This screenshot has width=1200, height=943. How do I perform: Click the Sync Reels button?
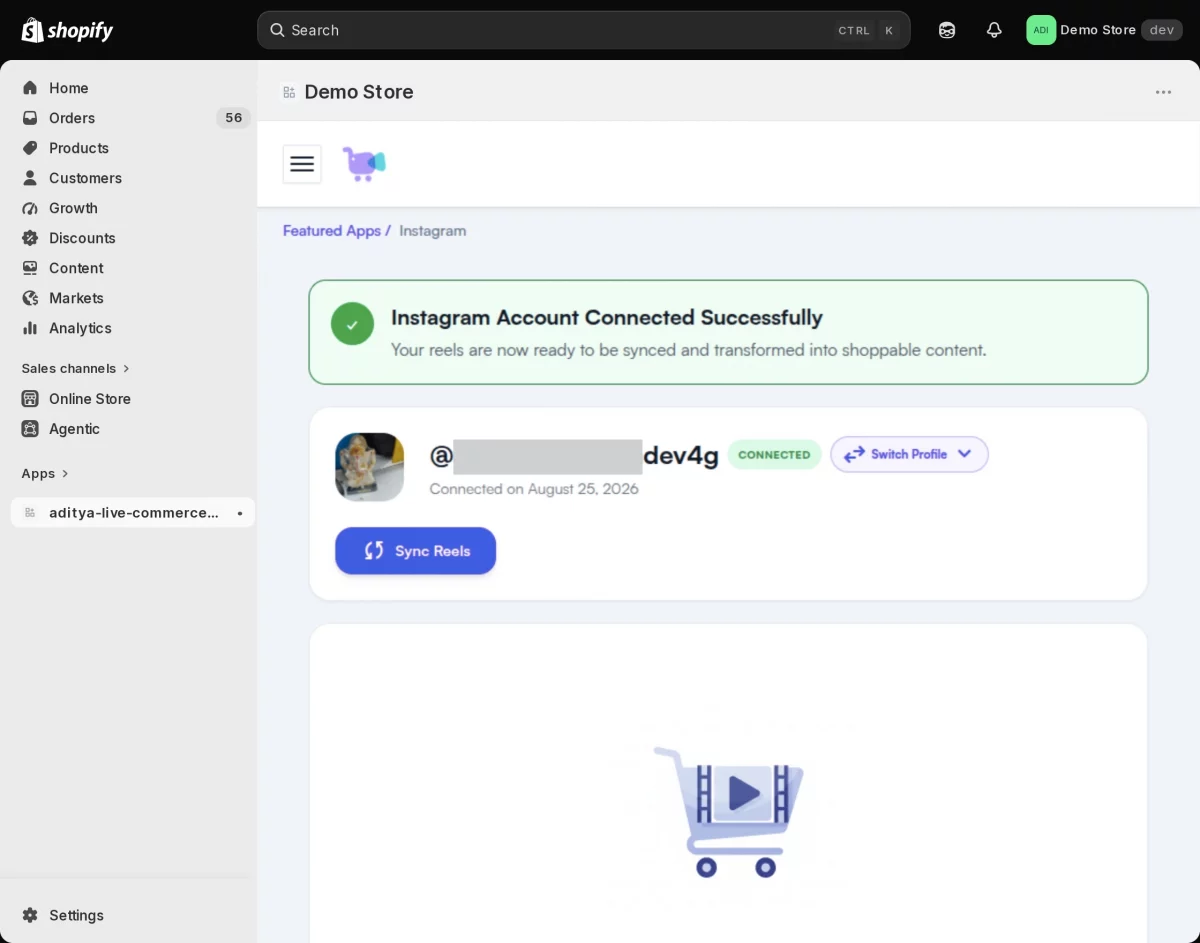415,551
